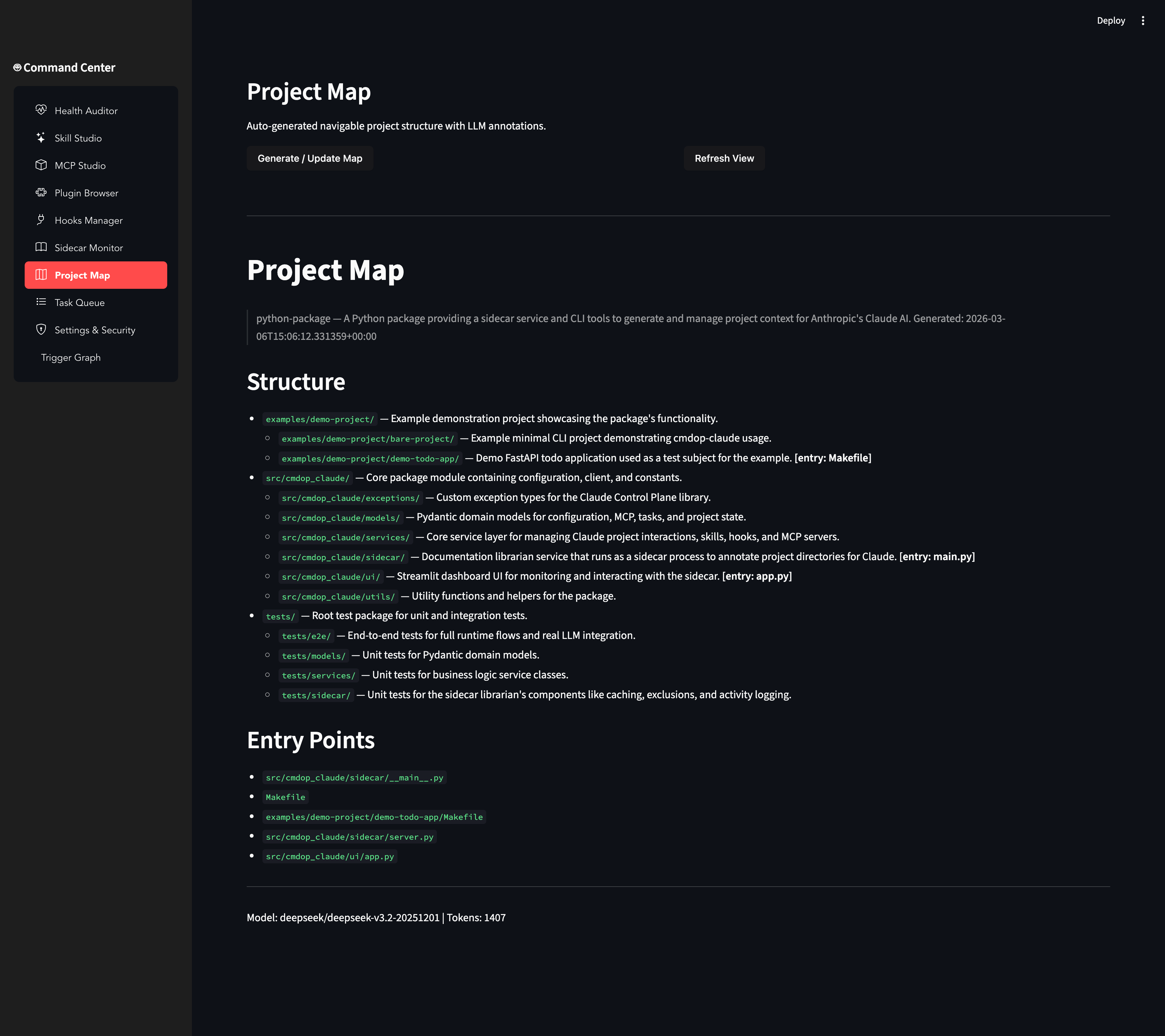
Task: Click the Task Queue list icon
Action: (x=41, y=302)
